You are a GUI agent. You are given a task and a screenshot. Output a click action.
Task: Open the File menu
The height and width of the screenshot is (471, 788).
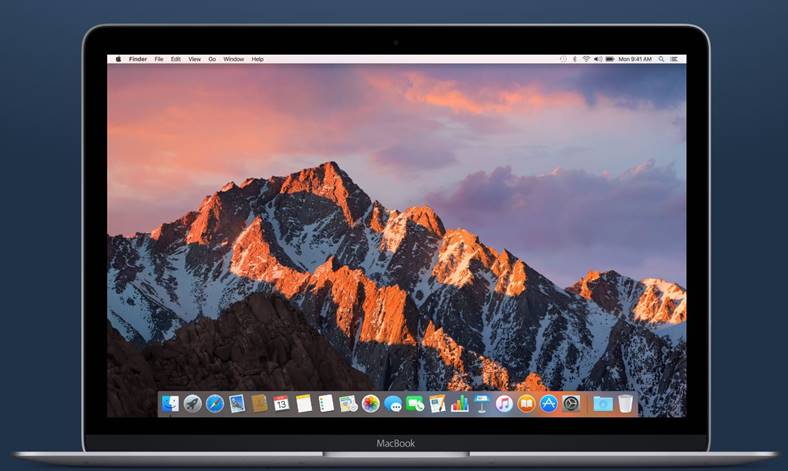159,59
